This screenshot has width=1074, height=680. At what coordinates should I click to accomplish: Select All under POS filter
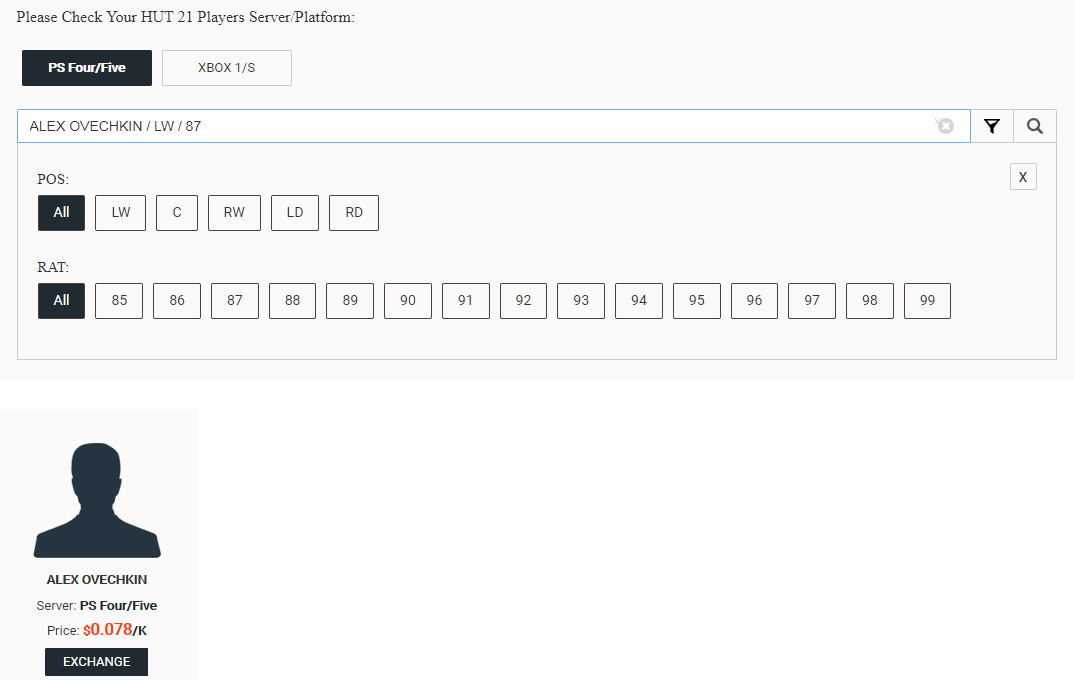pyautogui.click(x=62, y=213)
